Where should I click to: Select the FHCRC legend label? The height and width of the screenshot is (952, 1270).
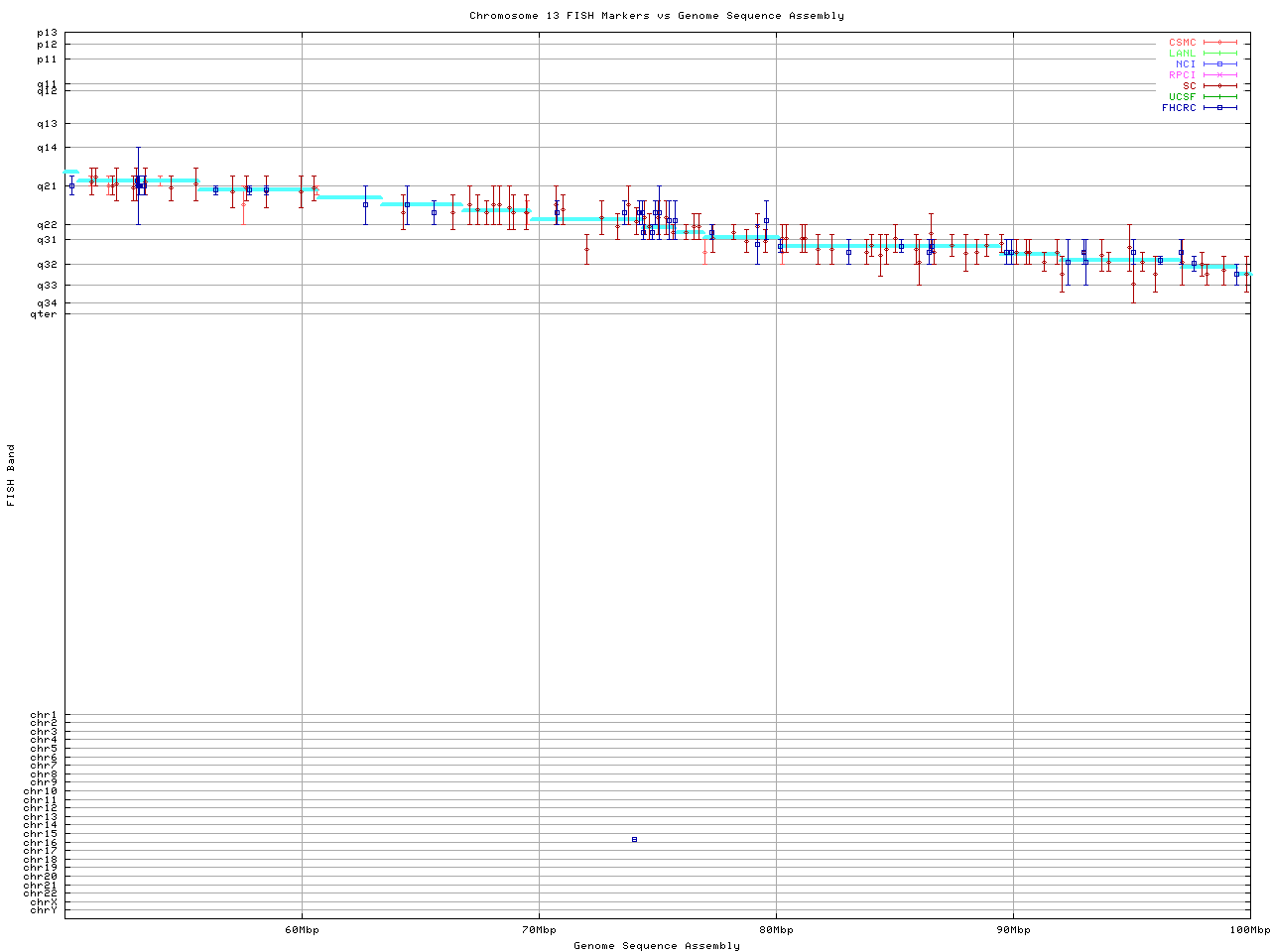coord(1179,108)
